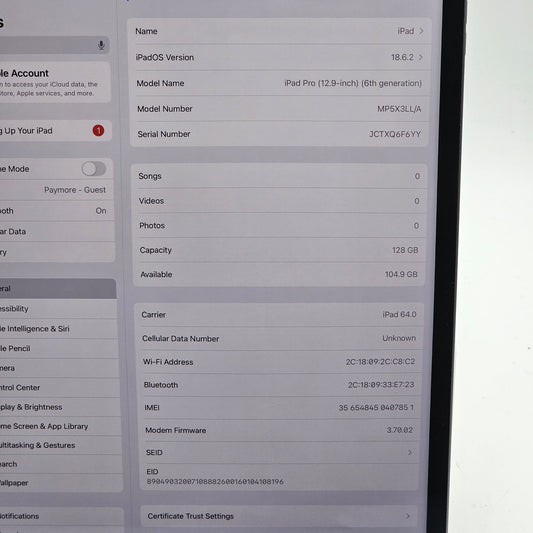Toggle the Airplane Mode switch
Screen dimensions: 533x533
point(94,169)
